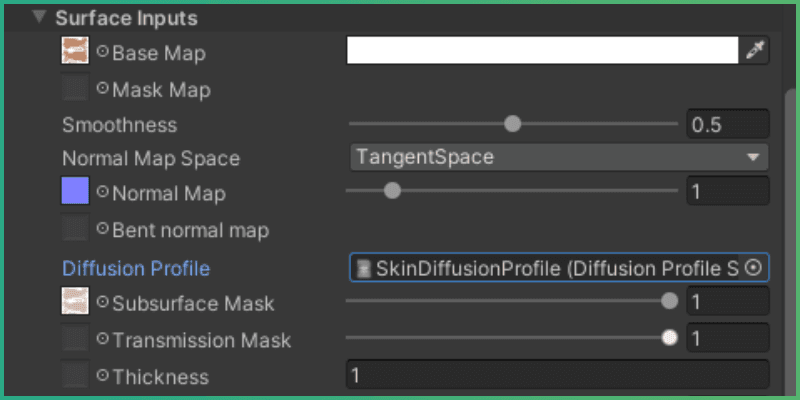Collapse the Surface Inputs section

[x=39, y=18]
